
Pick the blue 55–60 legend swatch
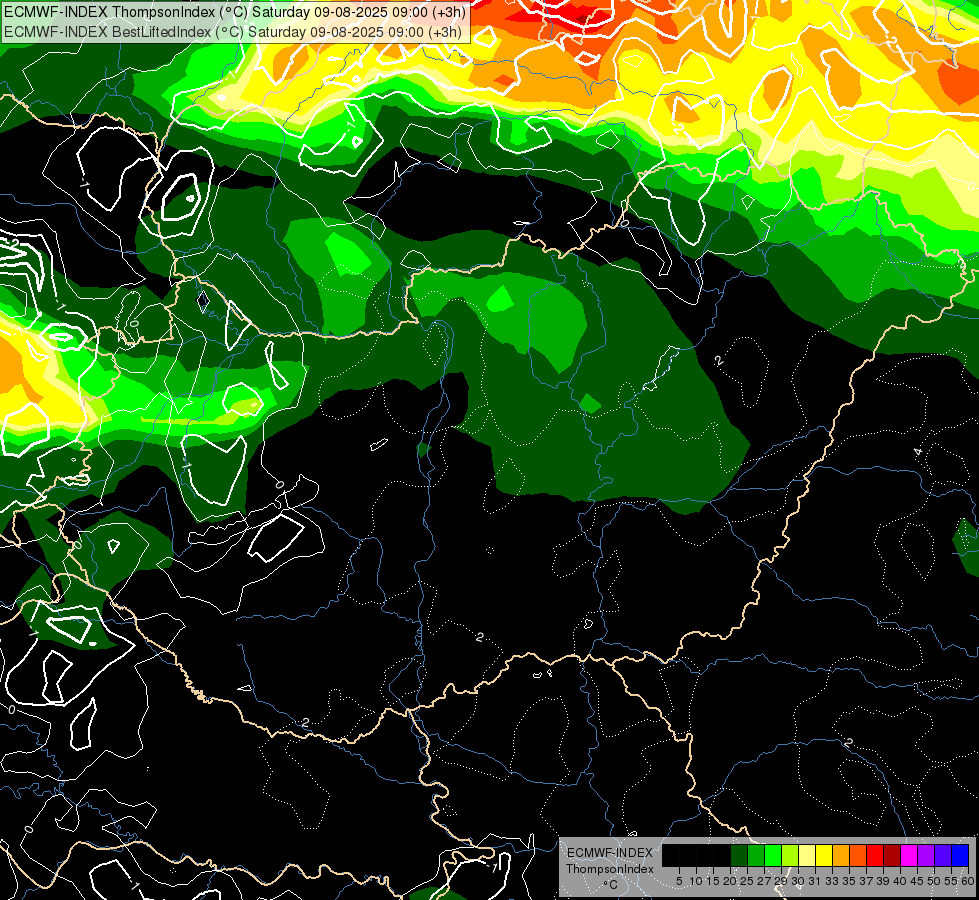pyautogui.click(x=959, y=856)
